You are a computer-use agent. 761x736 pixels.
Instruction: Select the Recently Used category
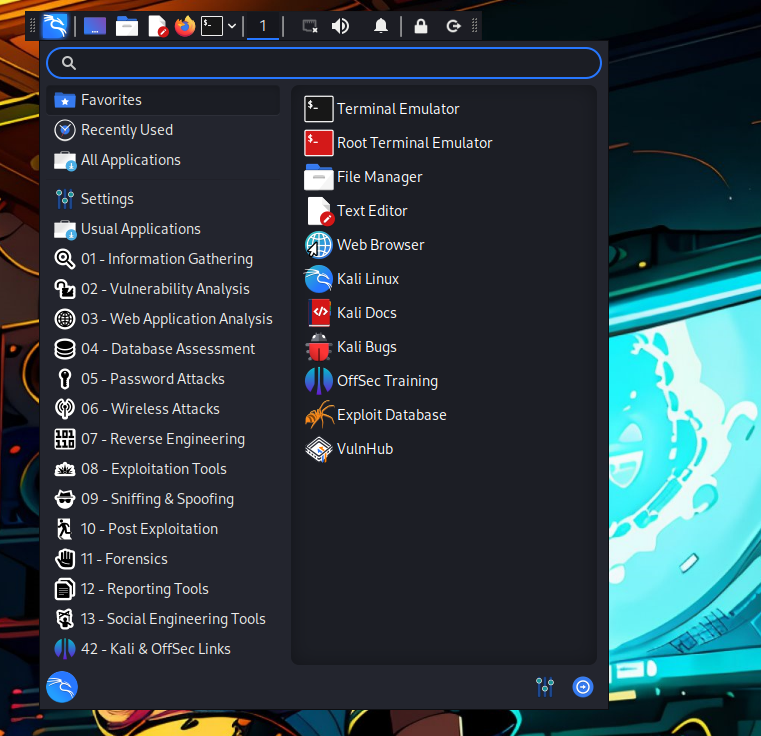tap(163, 130)
